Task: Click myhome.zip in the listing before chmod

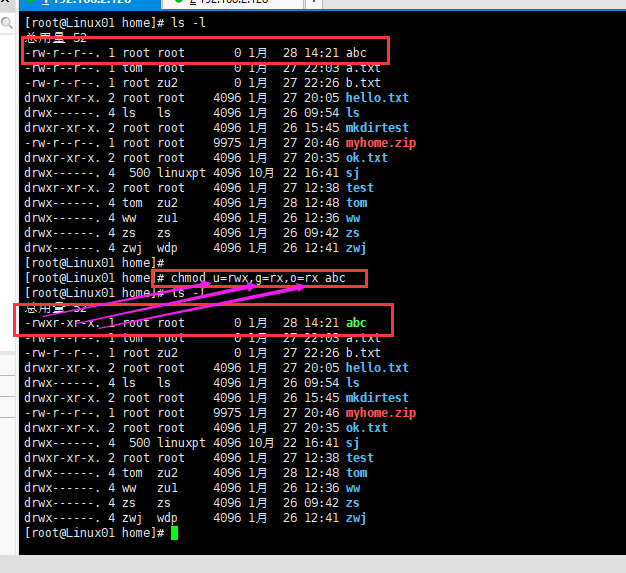Action: [x=380, y=143]
